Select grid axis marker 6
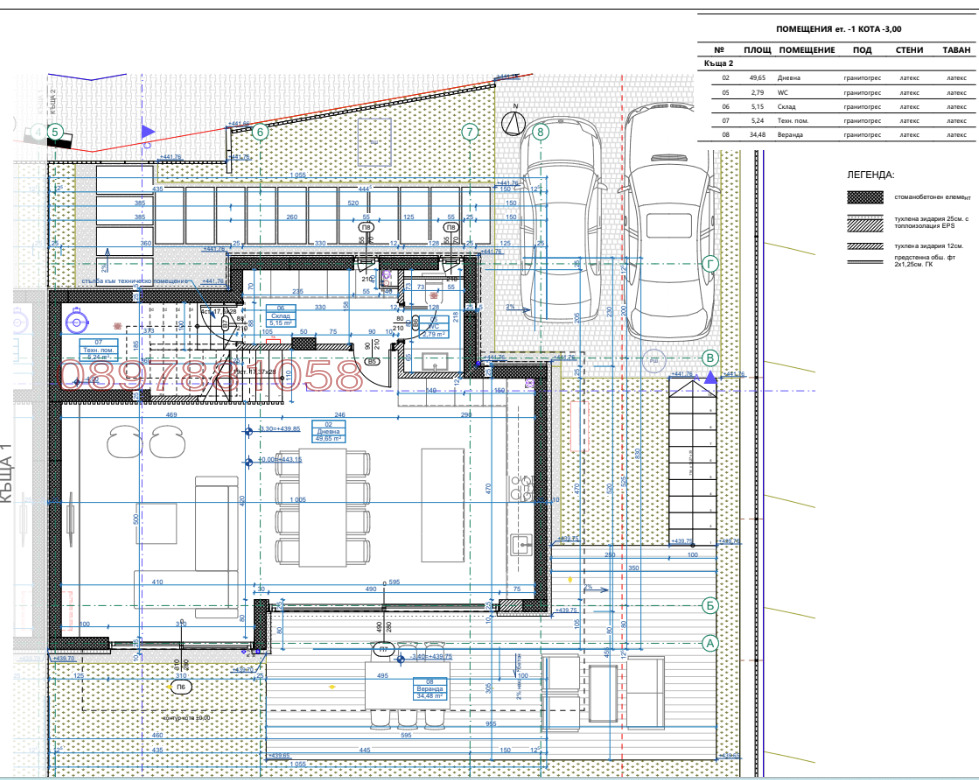 (x=260, y=132)
